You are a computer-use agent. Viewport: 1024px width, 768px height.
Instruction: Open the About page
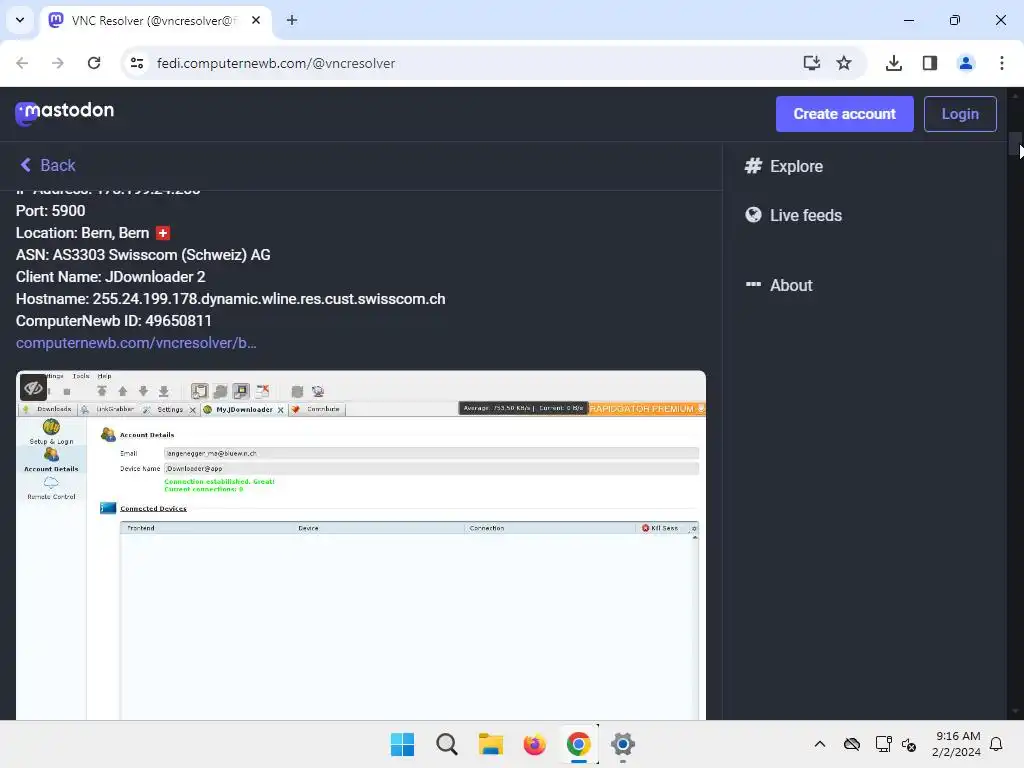[779, 285]
